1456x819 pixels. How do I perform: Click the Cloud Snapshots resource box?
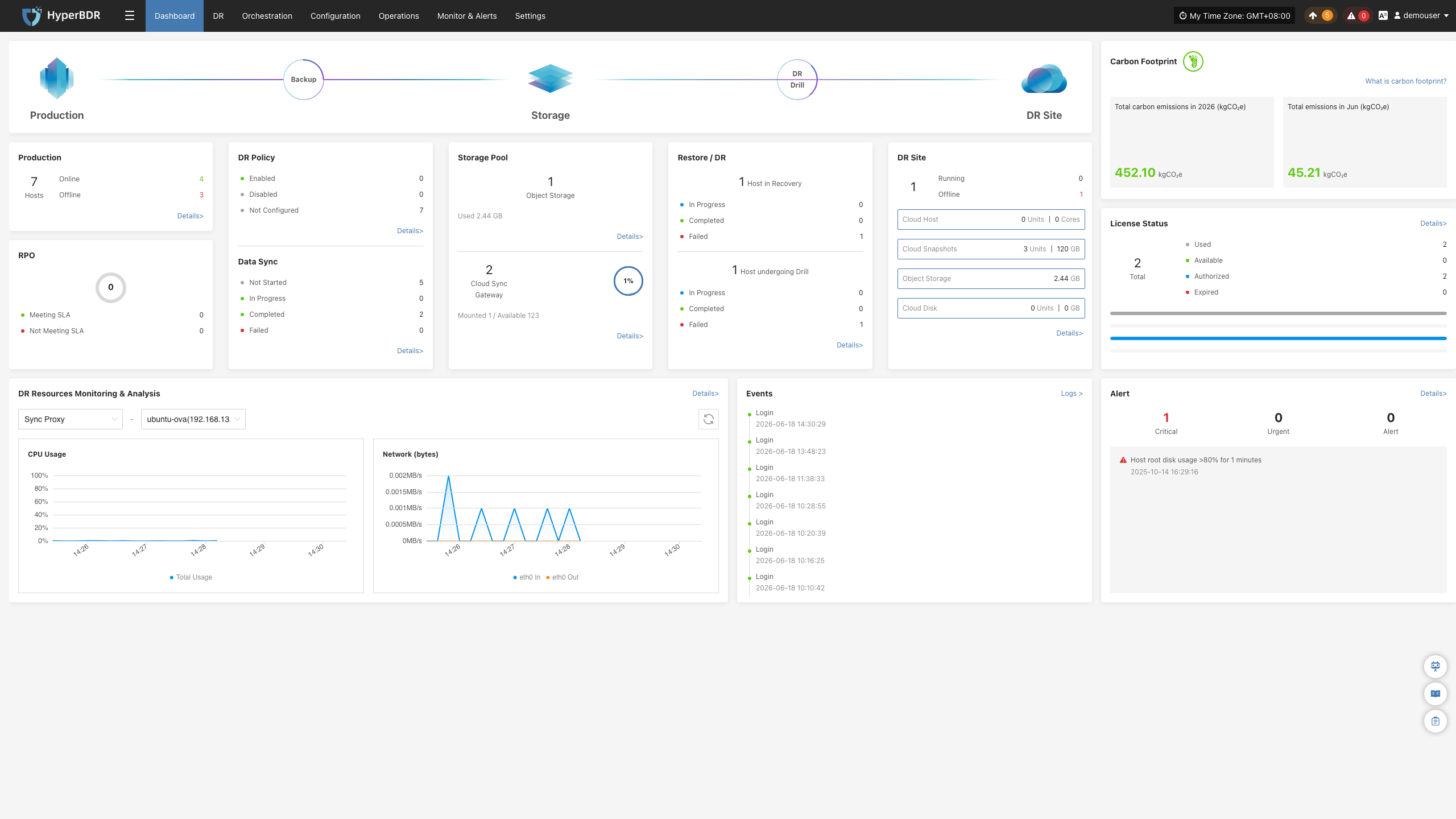click(991, 249)
